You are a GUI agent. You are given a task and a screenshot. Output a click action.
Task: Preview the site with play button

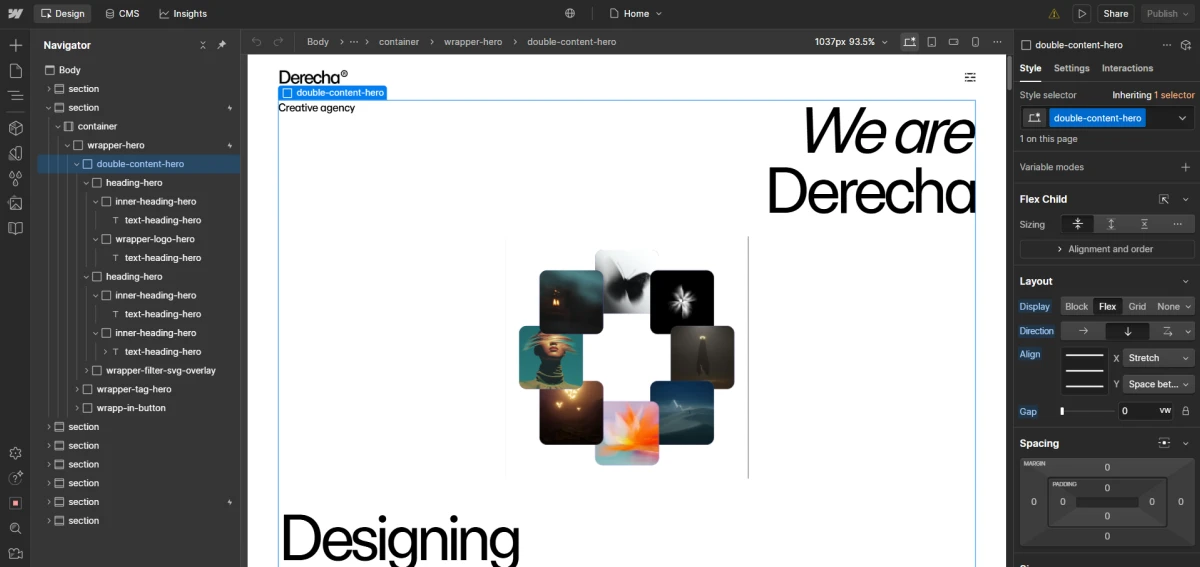pos(1081,14)
